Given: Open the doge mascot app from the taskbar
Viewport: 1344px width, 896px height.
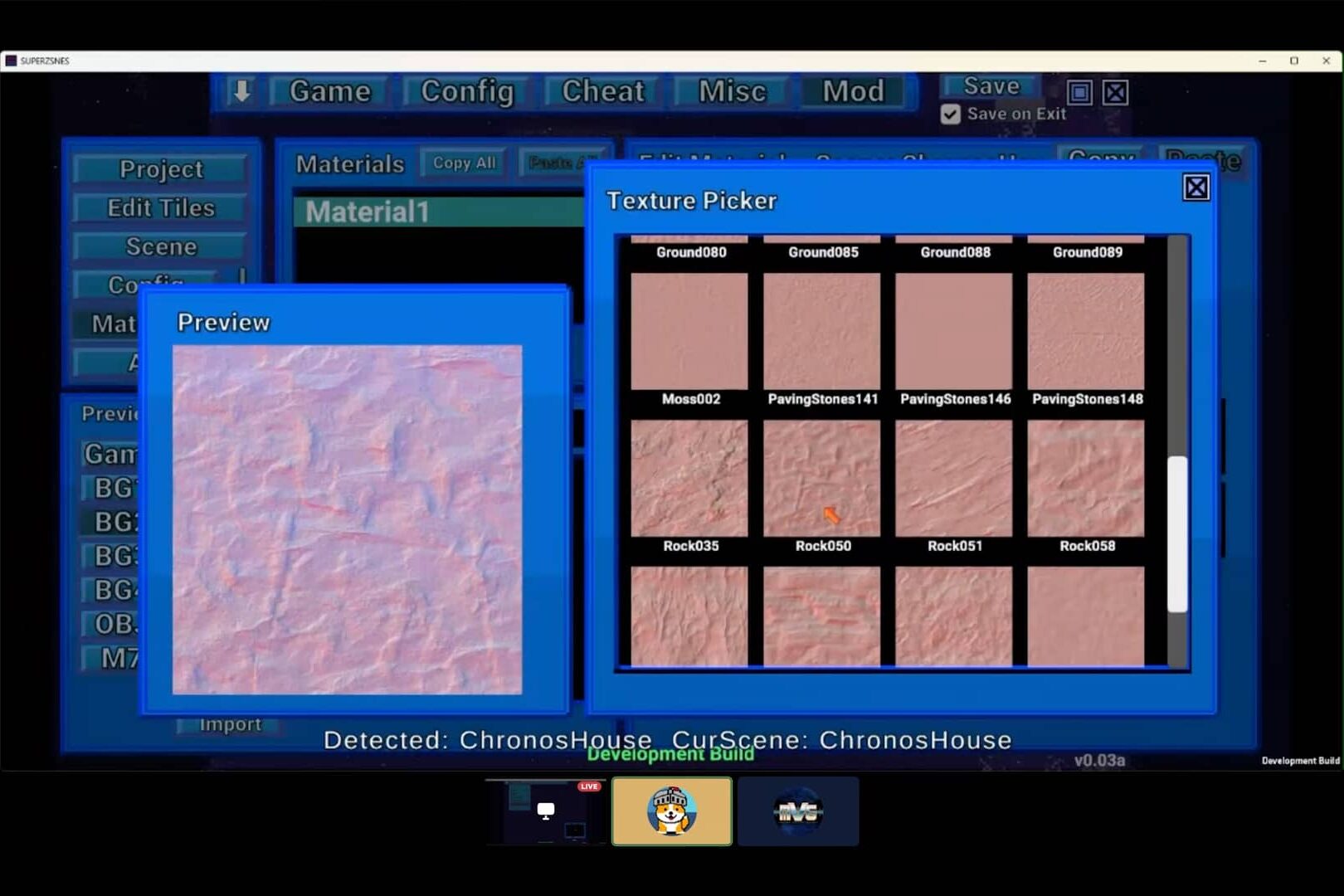Looking at the screenshot, I should [x=671, y=811].
